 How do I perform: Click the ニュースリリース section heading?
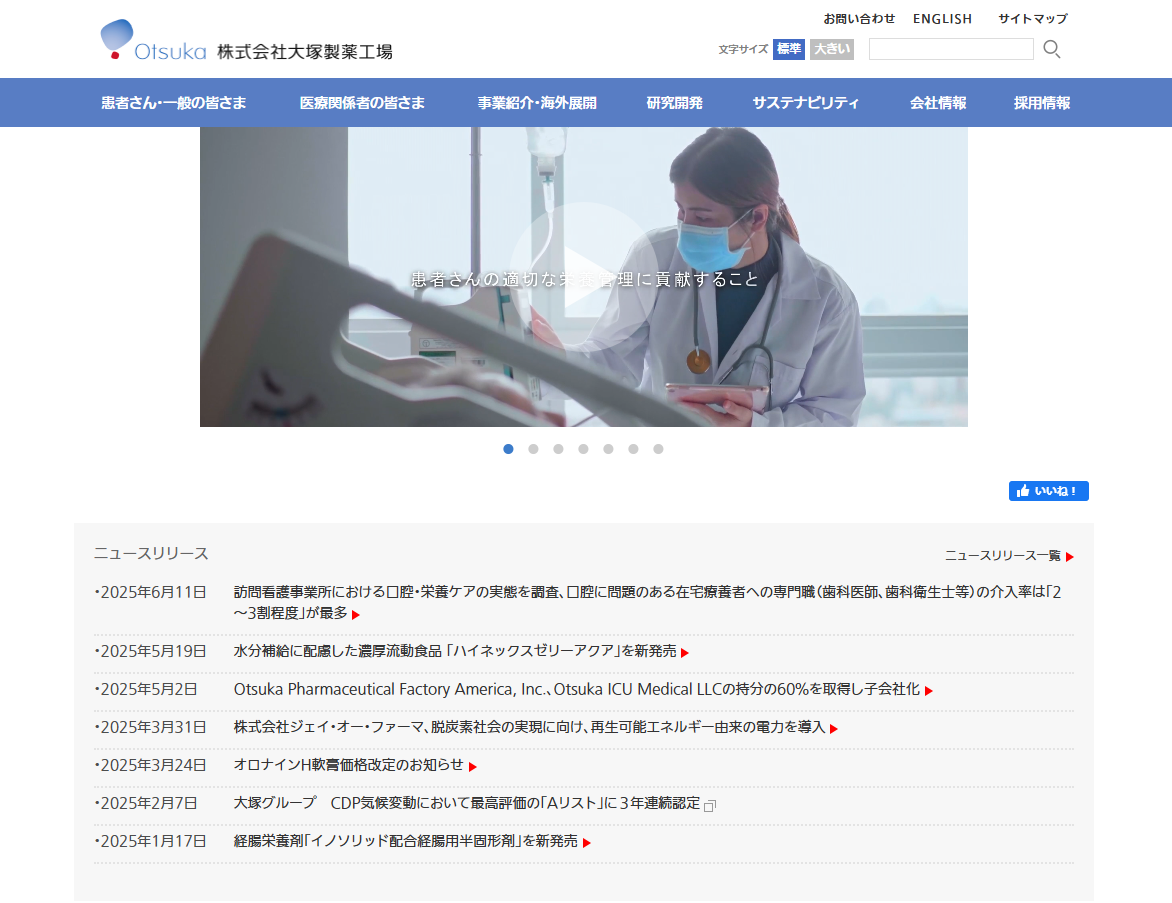click(151, 554)
